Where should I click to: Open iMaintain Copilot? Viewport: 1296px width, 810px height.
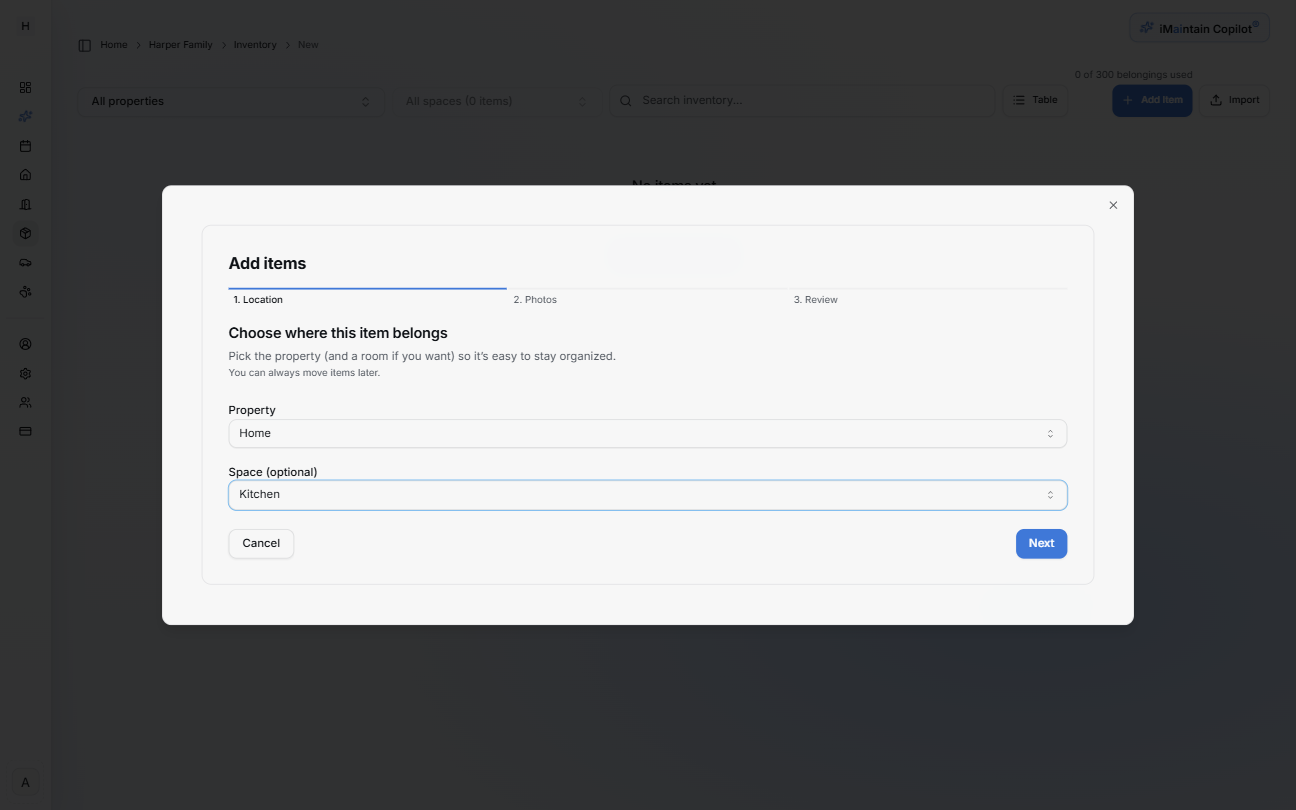[1199, 27]
